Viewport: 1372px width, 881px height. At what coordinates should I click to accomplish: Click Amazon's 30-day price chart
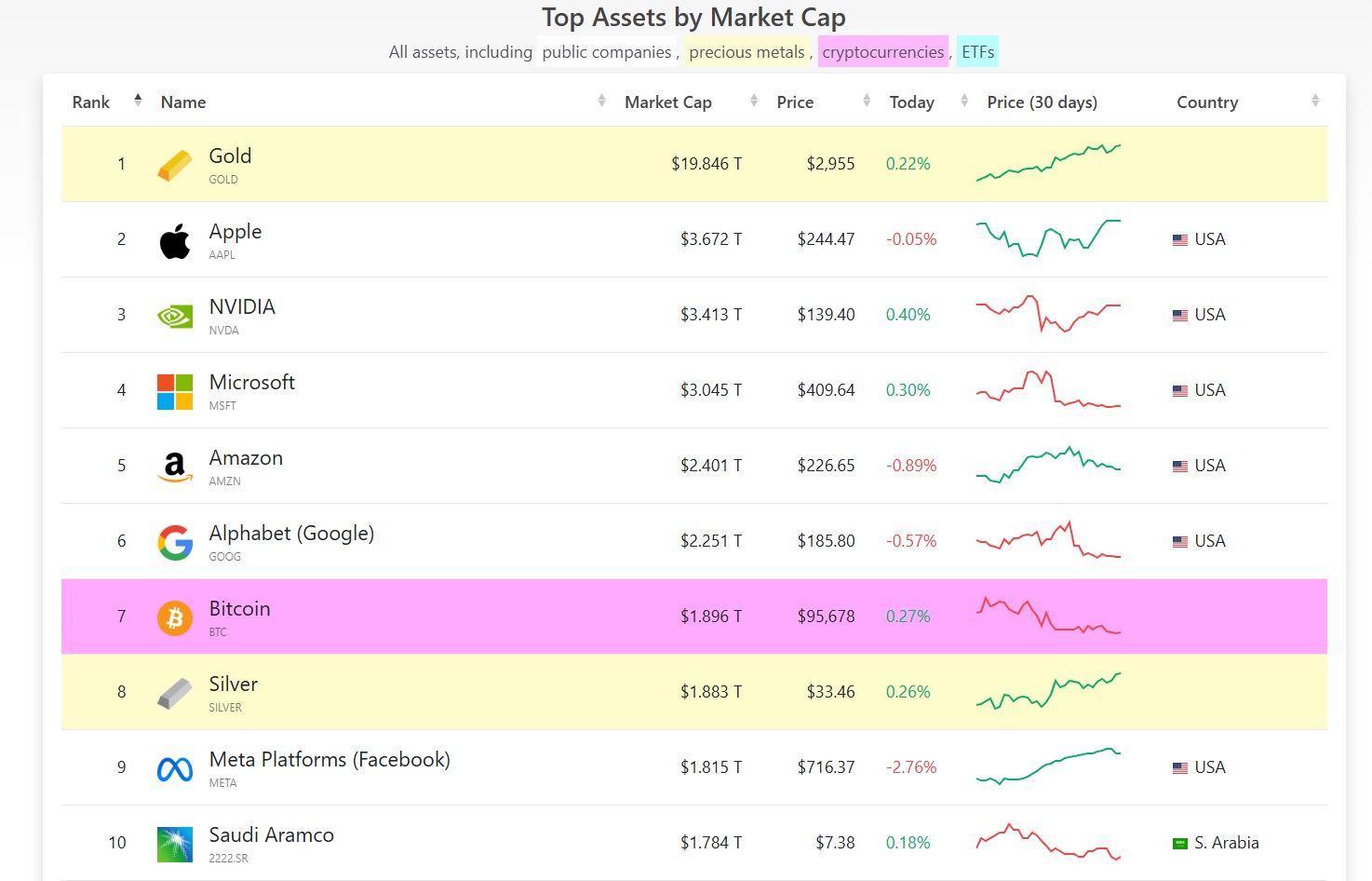click(1048, 465)
